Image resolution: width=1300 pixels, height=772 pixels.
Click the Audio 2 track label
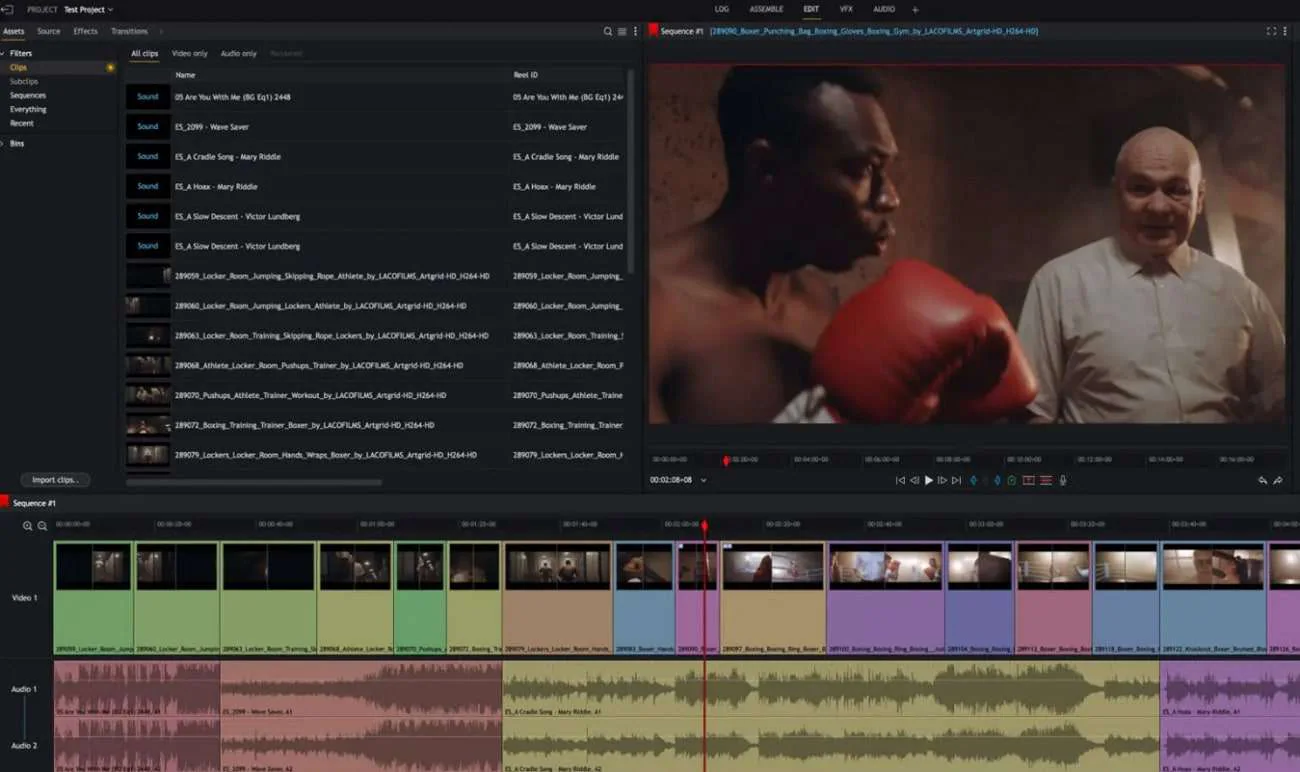pos(24,745)
